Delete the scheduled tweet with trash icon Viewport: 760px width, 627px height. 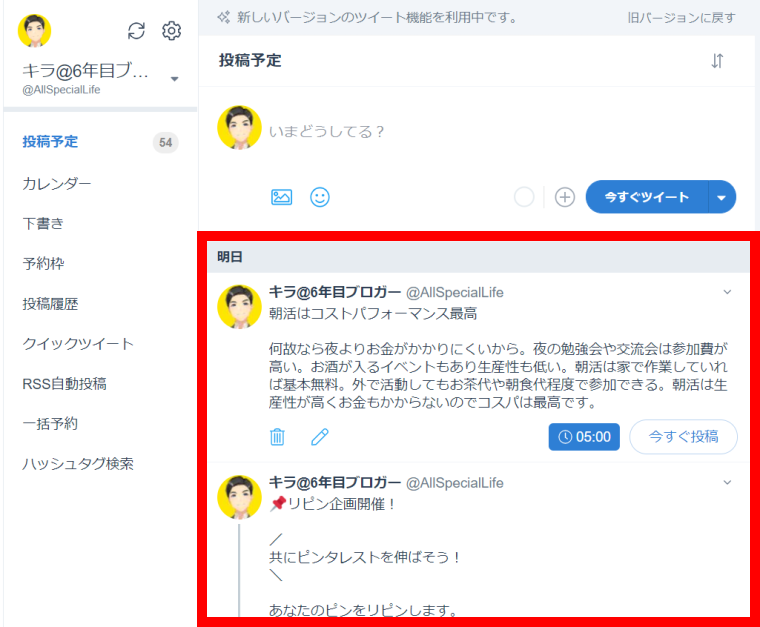(278, 437)
